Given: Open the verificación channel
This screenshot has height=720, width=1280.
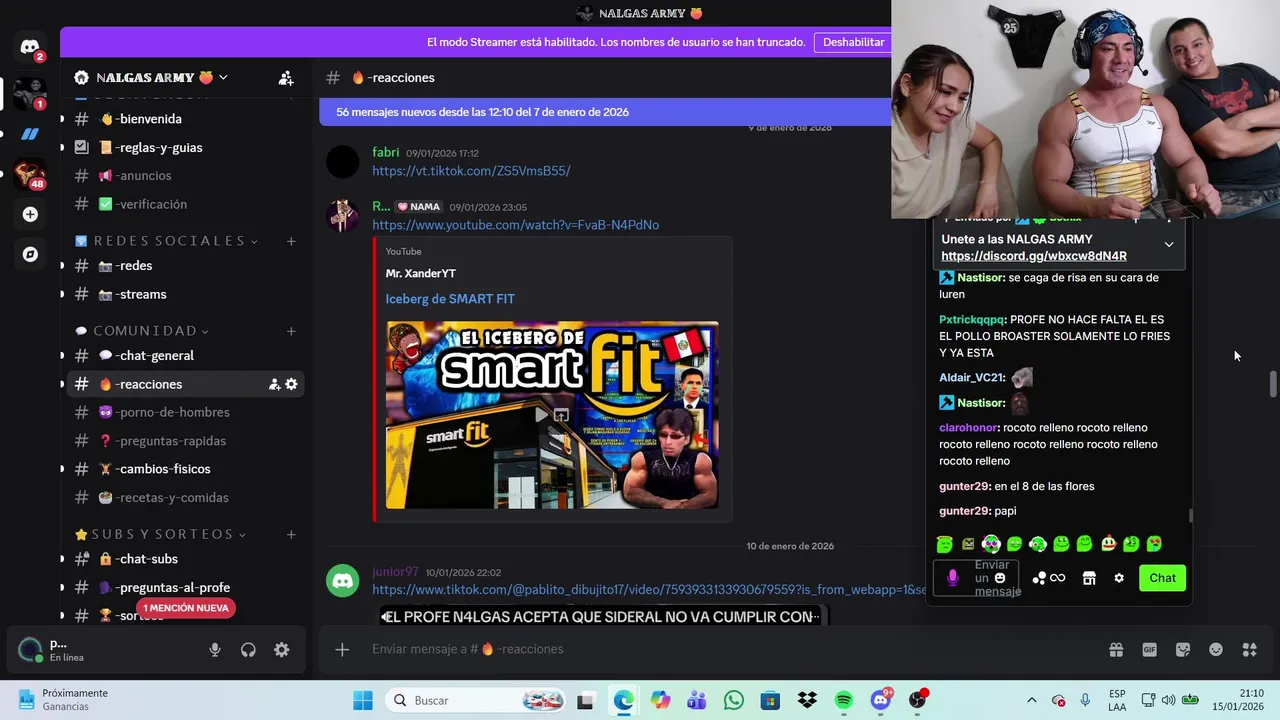Looking at the screenshot, I should [185, 204].
